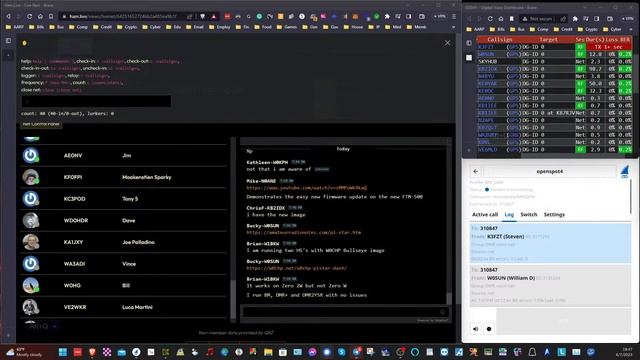Close the net control help panel with X
Viewport: 640px width, 360px height.
(447, 43)
